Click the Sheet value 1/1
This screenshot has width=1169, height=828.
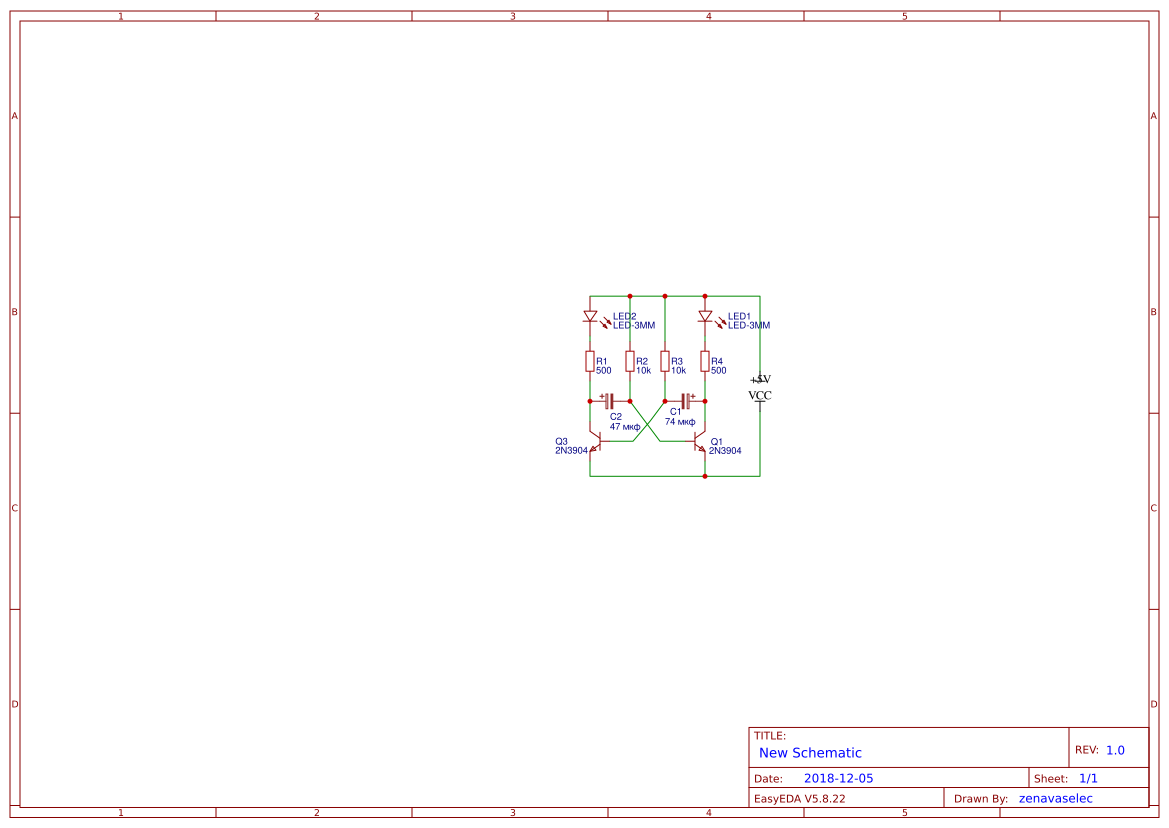1090,777
